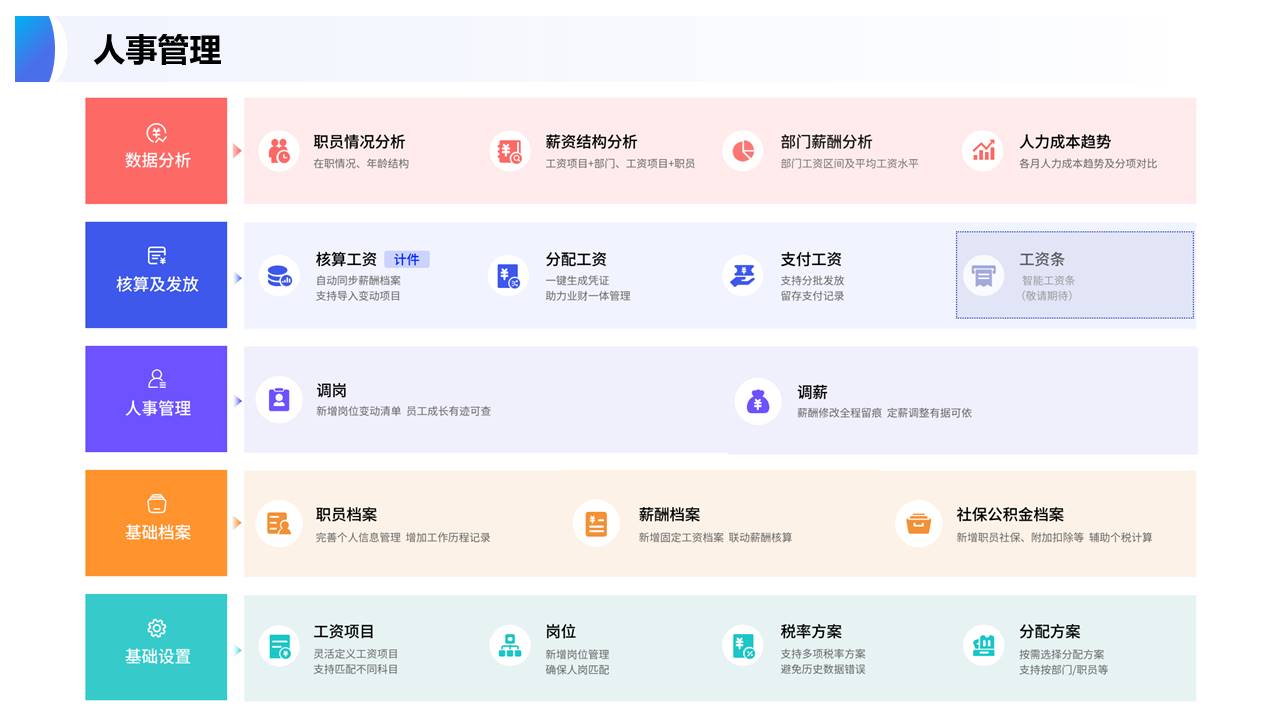Click the 支付工资 icon
This screenshot has height=720, width=1280.
[x=742, y=275]
